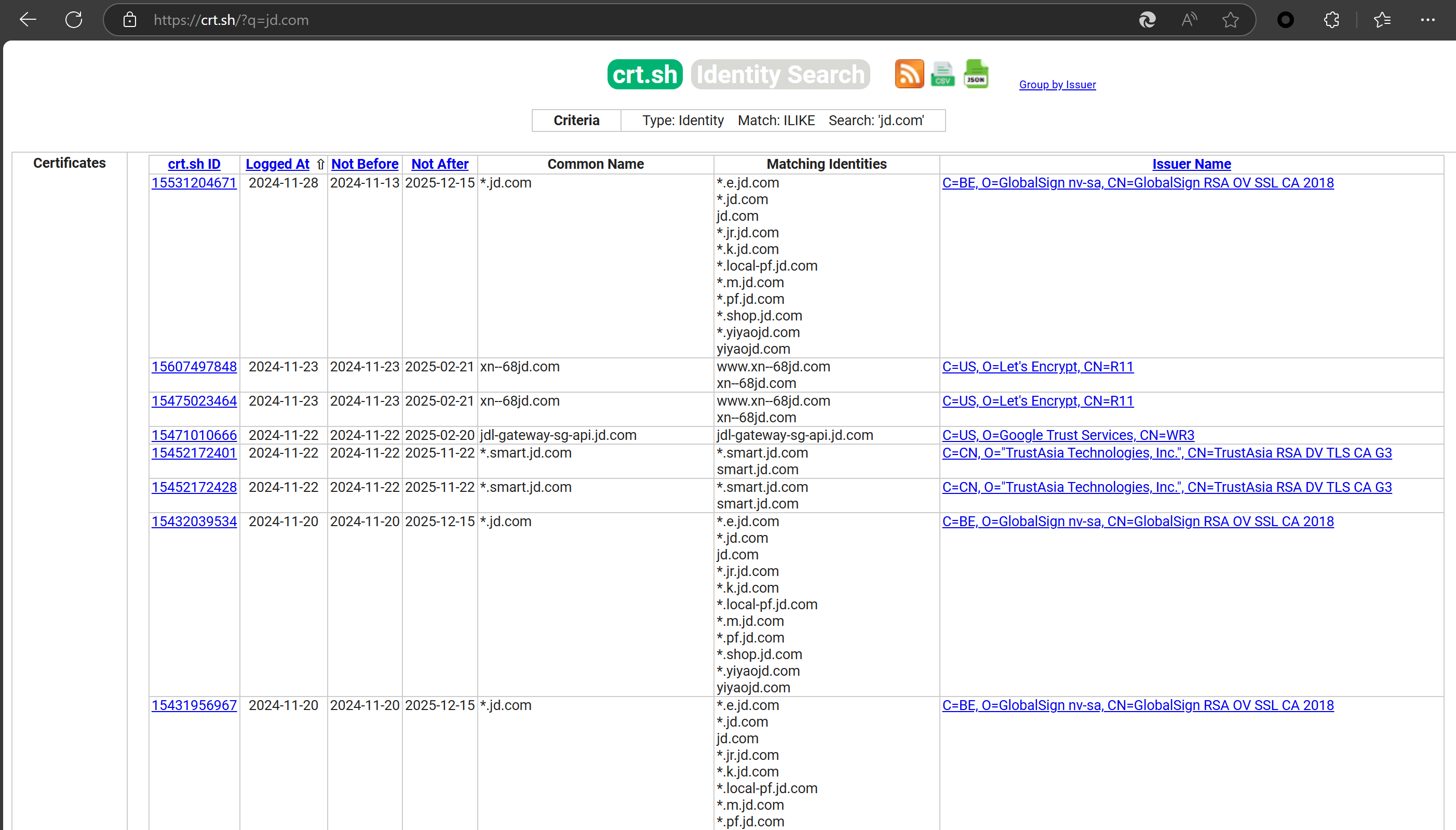Select smart.jd.com in row 15452172401
Viewport: 1456px width, 830px height.
758,470
